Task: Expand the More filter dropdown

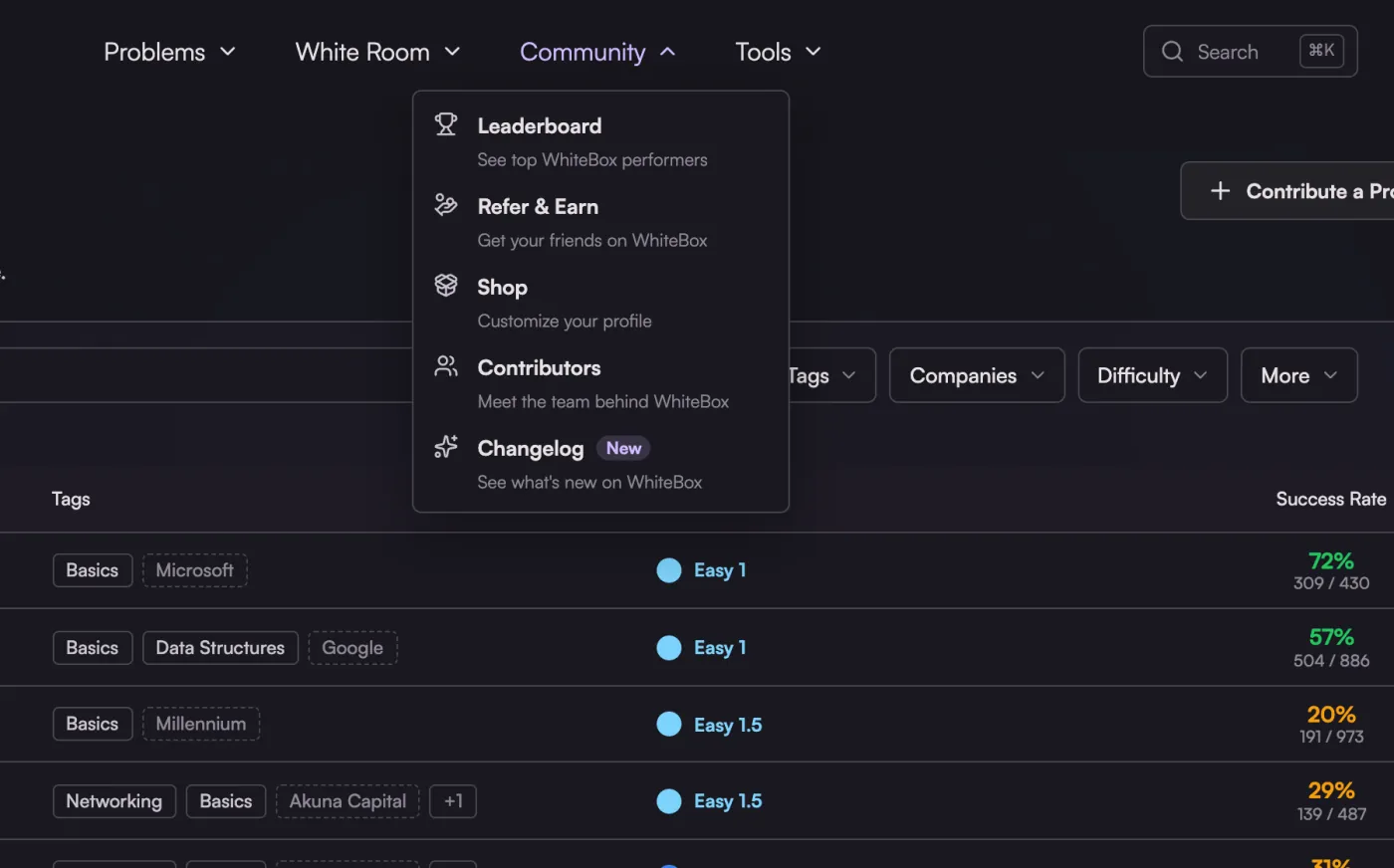Action: pos(1298,375)
